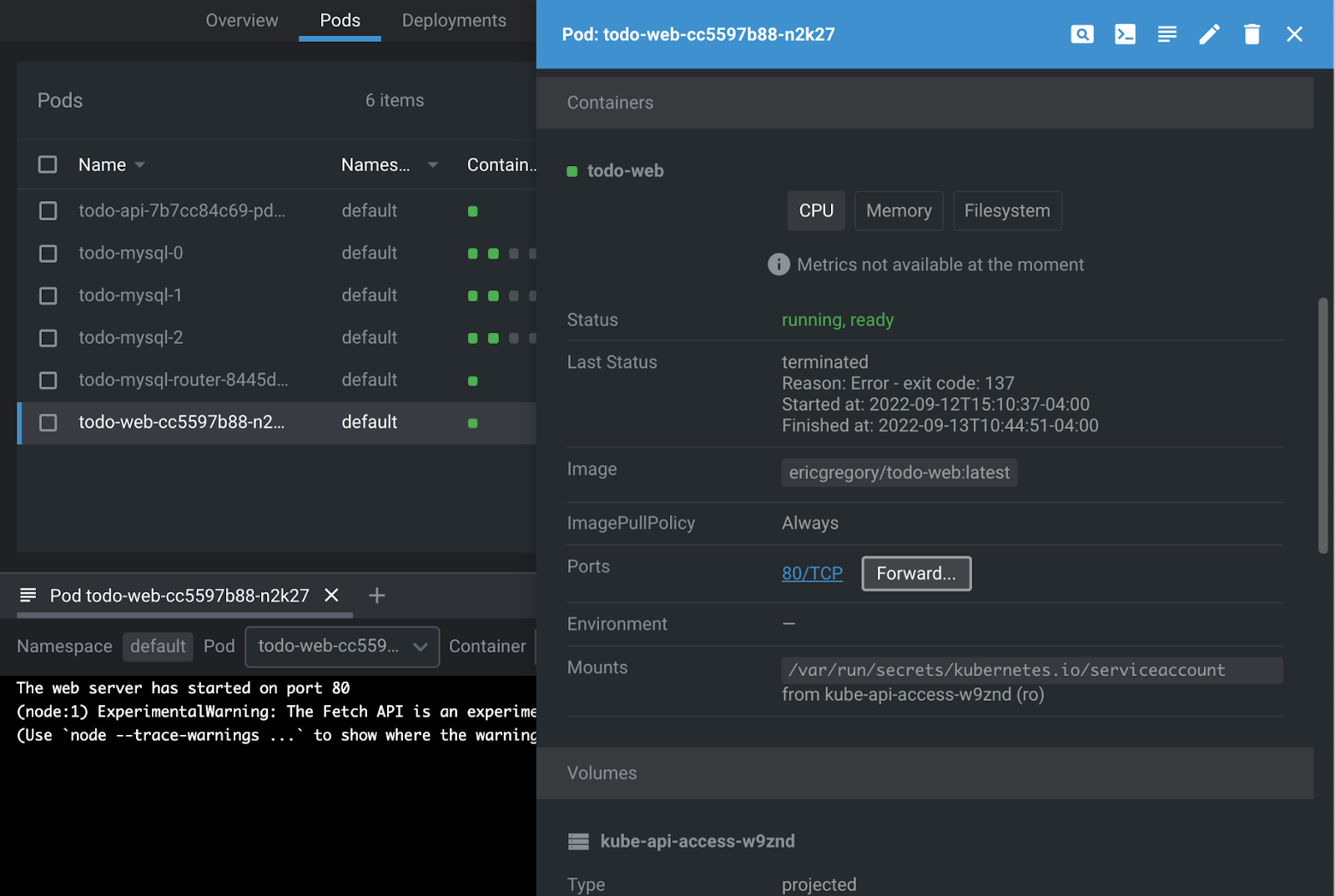Switch to the Memory metrics tab
This screenshot has width=1335, height=896.
(899, 211)
